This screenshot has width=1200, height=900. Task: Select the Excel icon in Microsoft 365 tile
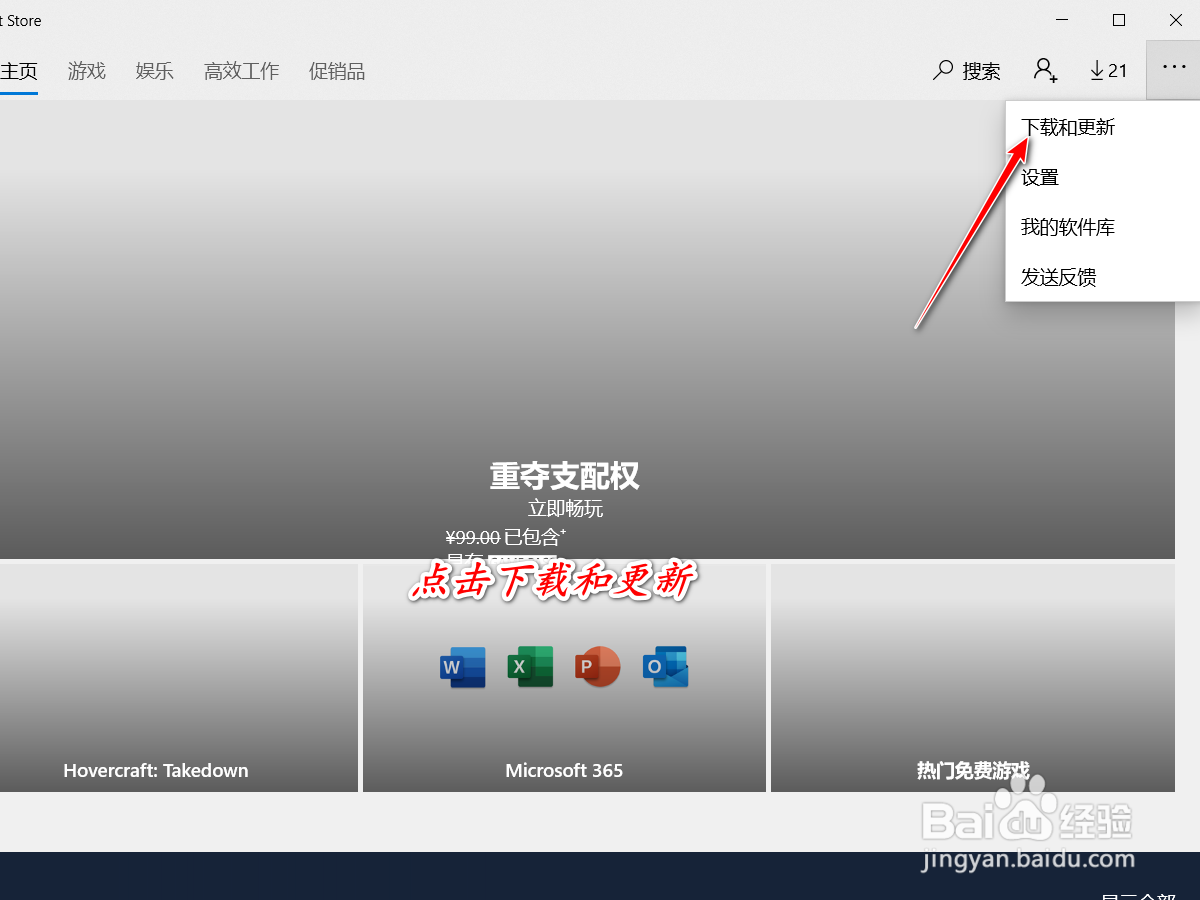530,666
